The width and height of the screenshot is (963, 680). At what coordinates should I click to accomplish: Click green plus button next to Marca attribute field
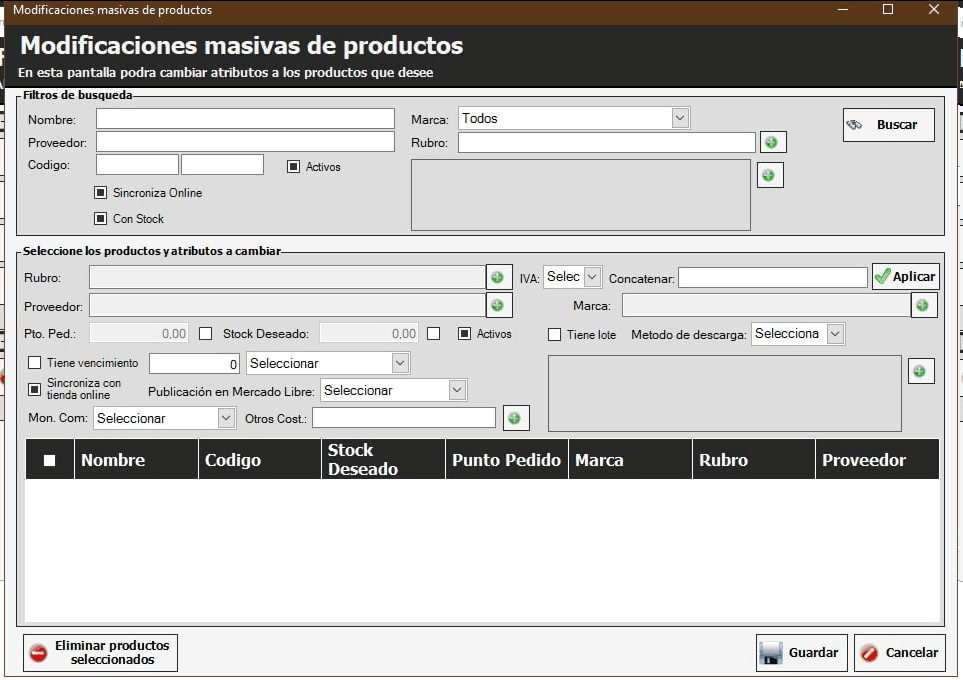(x=923, y=305)
